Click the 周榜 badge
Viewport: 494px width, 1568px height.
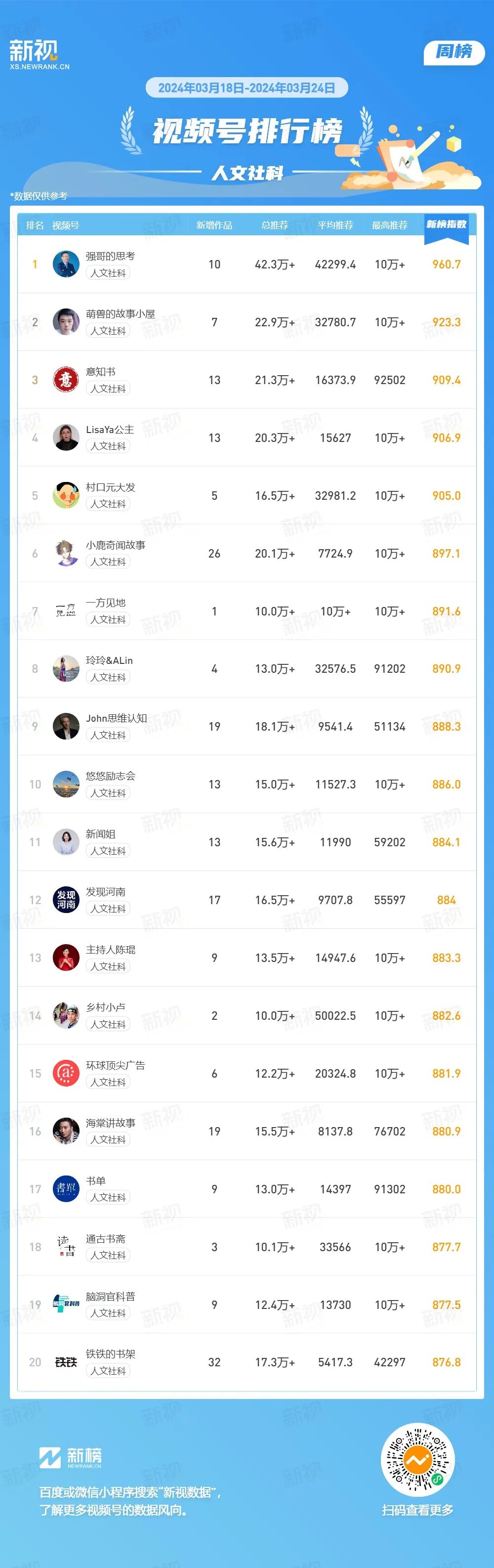pyautogui.click(x=454, y=52)
